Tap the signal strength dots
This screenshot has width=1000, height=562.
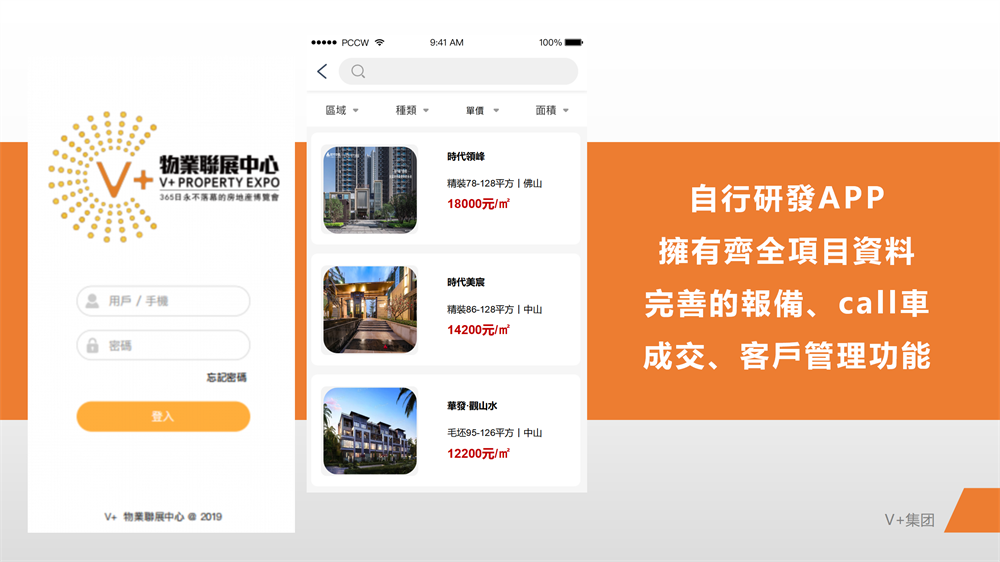point(324,43)
